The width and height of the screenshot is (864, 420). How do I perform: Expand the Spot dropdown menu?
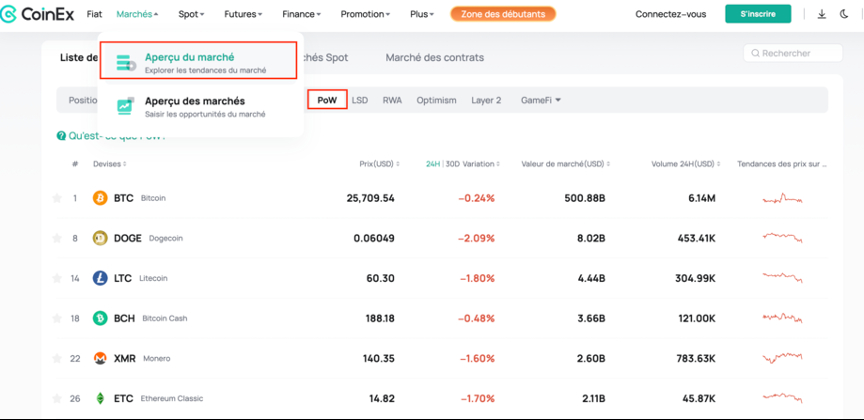click(x=191, y=14)
